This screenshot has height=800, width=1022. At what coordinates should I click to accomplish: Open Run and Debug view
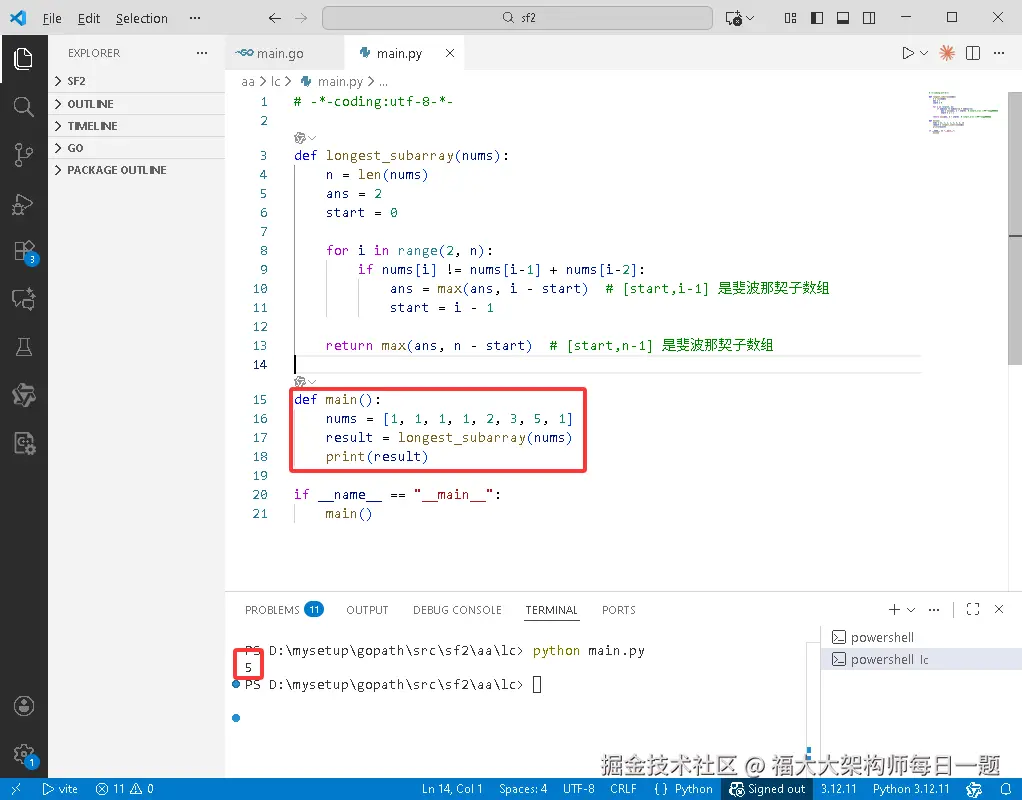tap(23, 203)
